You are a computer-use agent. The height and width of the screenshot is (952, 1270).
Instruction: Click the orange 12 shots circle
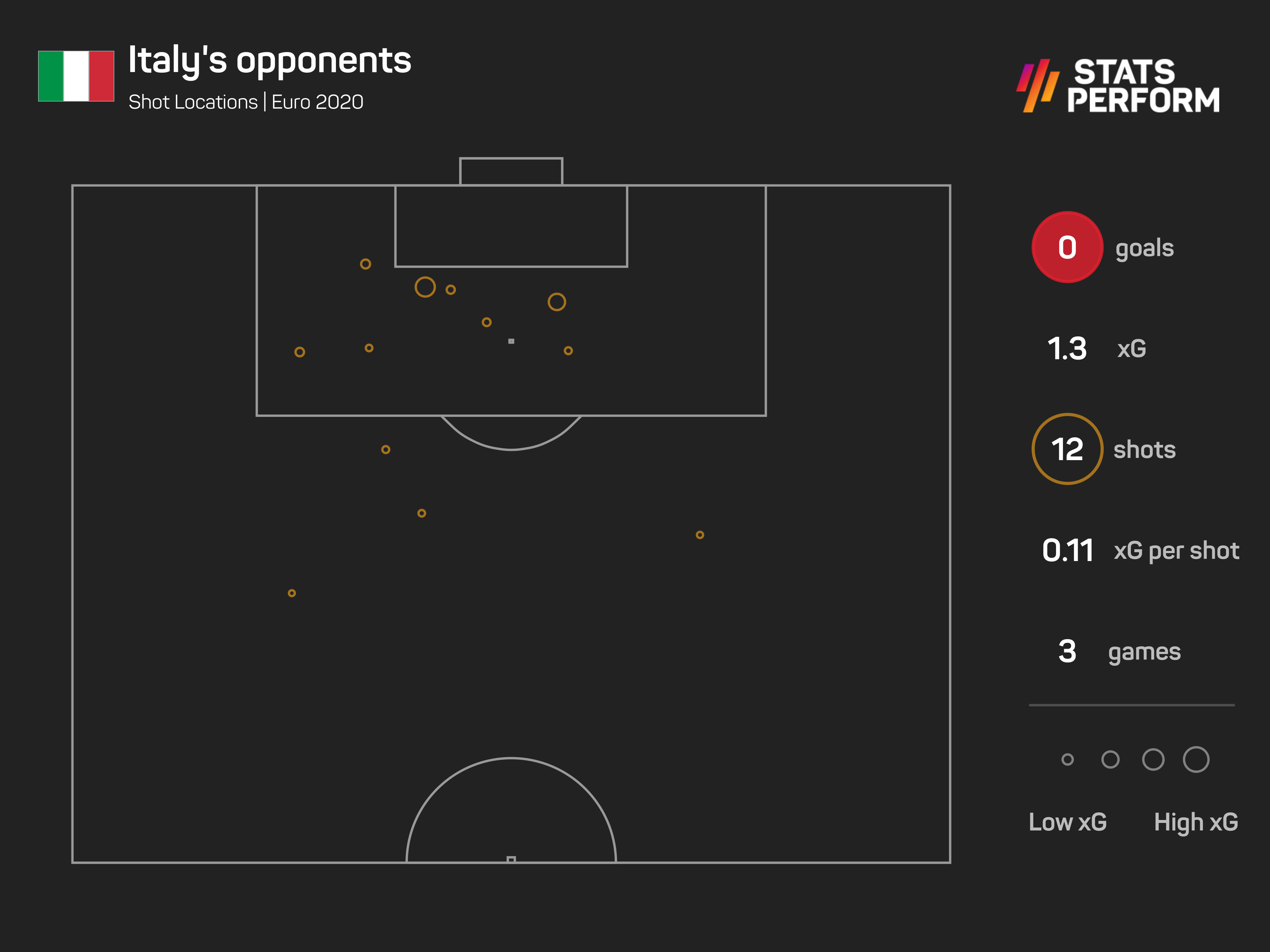pyautogui.click(x=1067, y=449)
